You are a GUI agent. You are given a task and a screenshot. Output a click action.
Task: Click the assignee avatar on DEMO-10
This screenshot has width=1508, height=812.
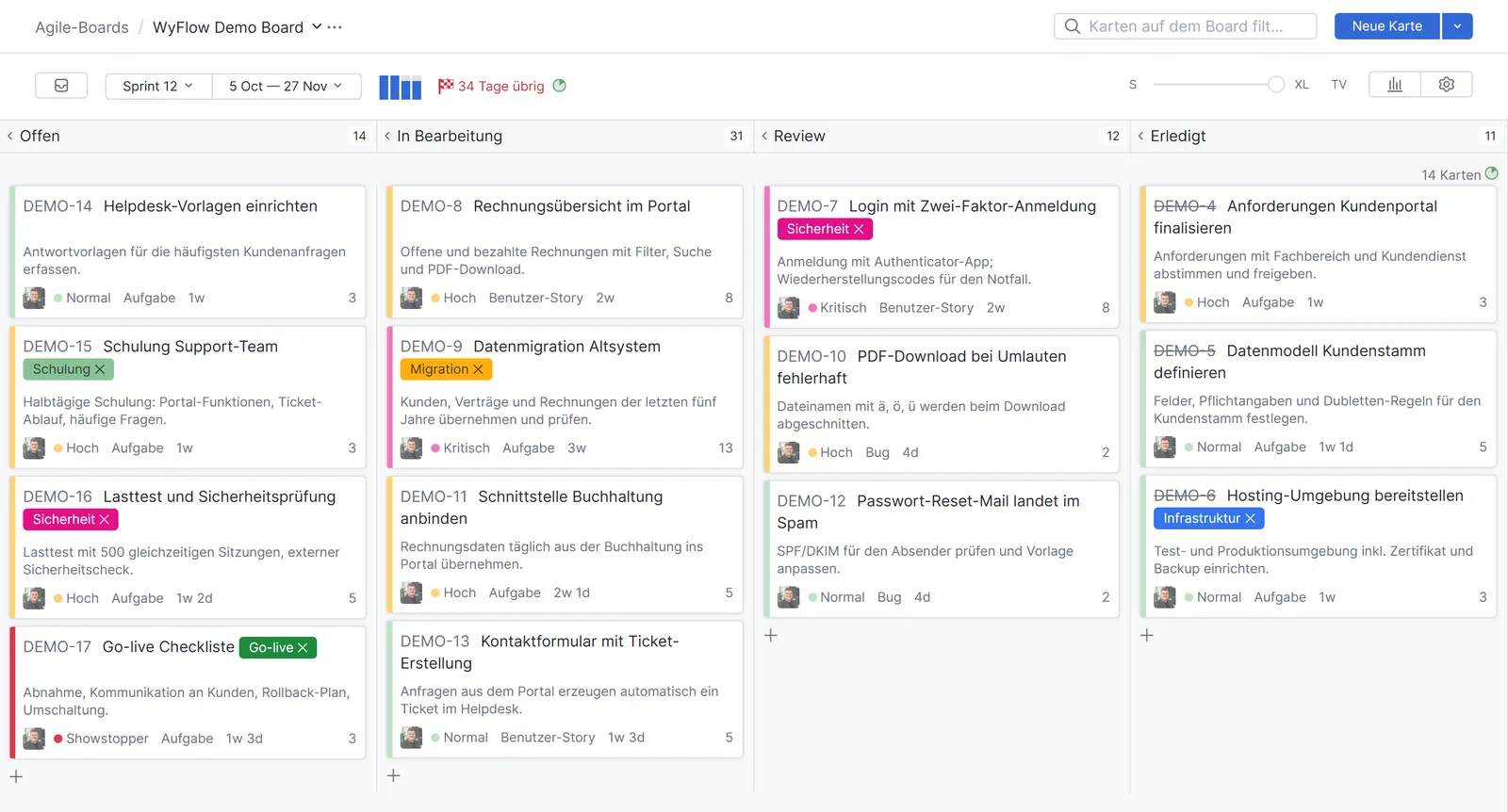click(x=788, y=452)
